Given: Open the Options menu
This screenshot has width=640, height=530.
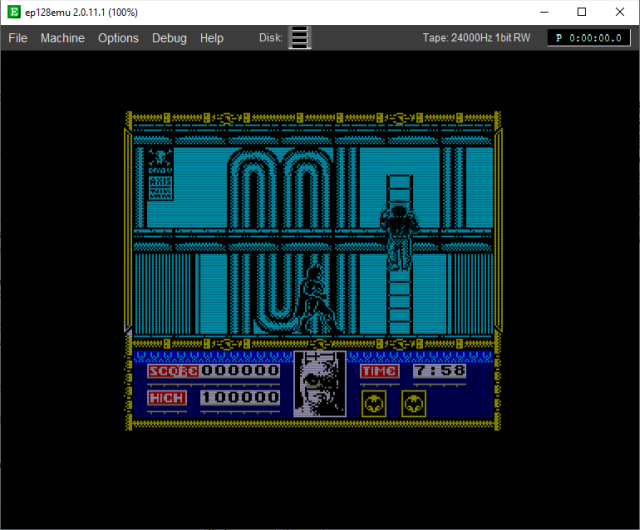Looking at the screenshot, I should pos(118,38).
